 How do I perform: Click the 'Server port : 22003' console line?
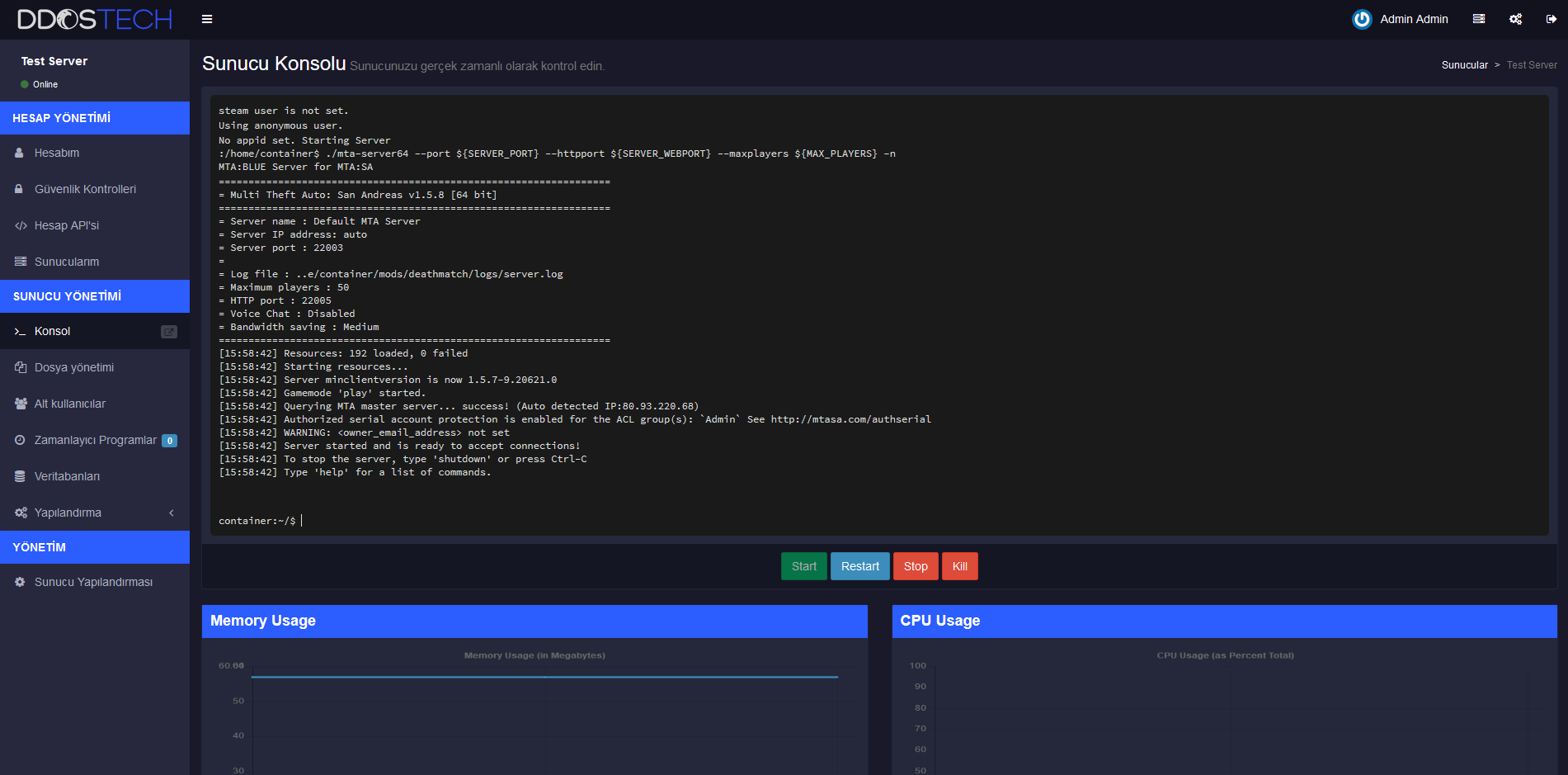pos(280,248)
